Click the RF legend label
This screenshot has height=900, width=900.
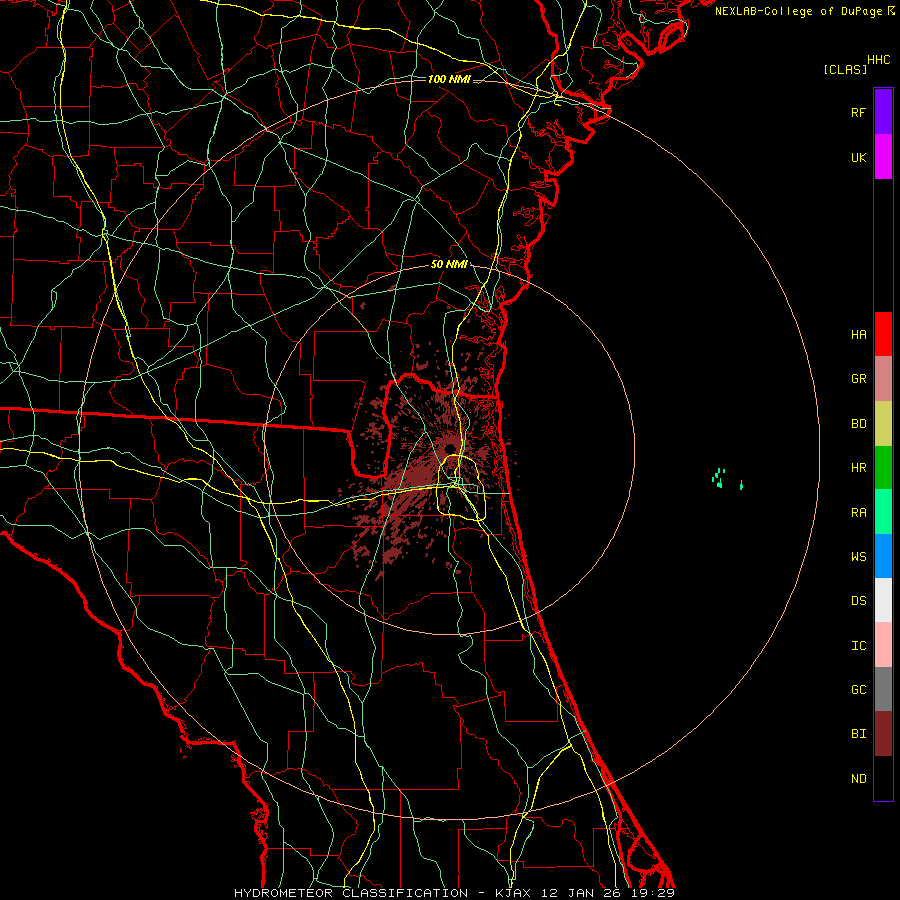pyautogui.click(x=858, y=112)
